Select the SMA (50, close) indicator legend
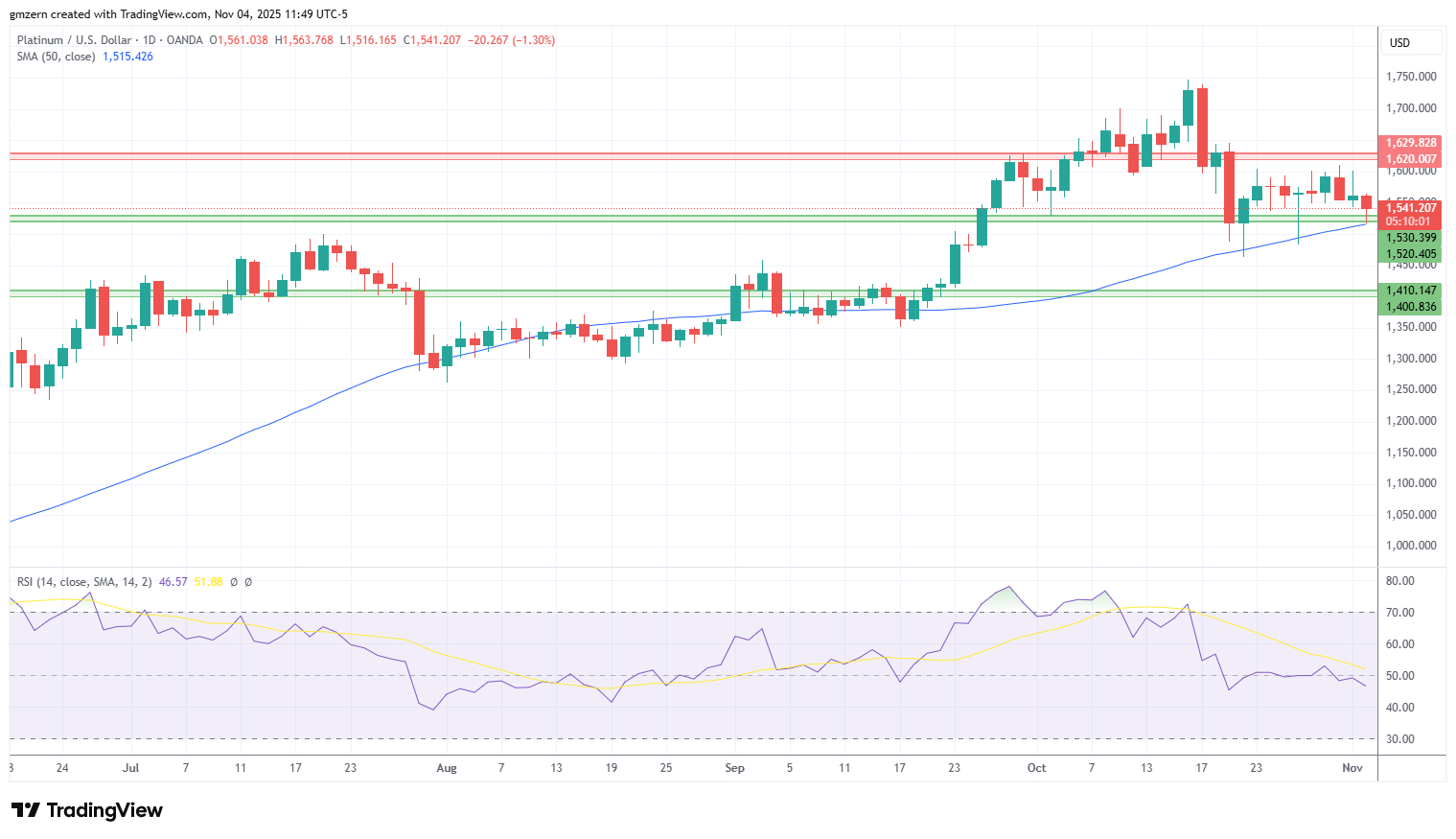 point(56,57)
